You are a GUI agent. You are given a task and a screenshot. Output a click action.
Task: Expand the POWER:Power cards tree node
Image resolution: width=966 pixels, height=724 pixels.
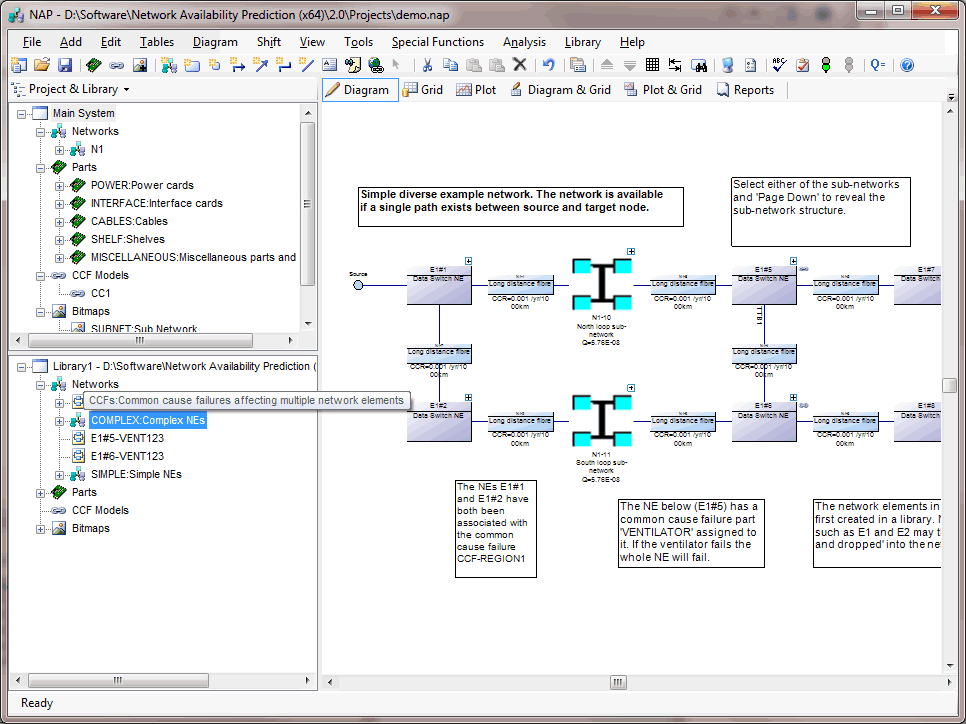(x=60, y=185)
